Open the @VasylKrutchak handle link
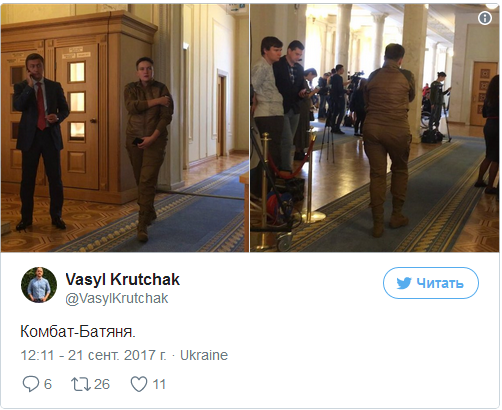502x410 pixels. (x=117, y=298)
